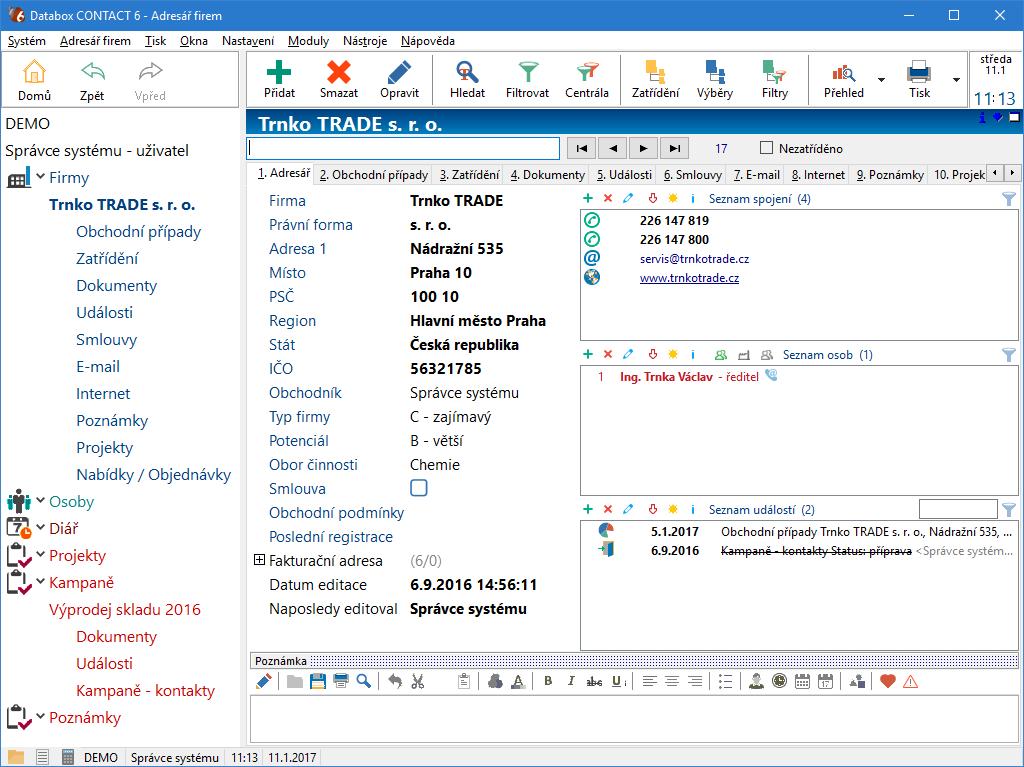Click the search input field above the tabs
Screen dimensions: 1024x767
pyautogui.click(x=404, y=148)
